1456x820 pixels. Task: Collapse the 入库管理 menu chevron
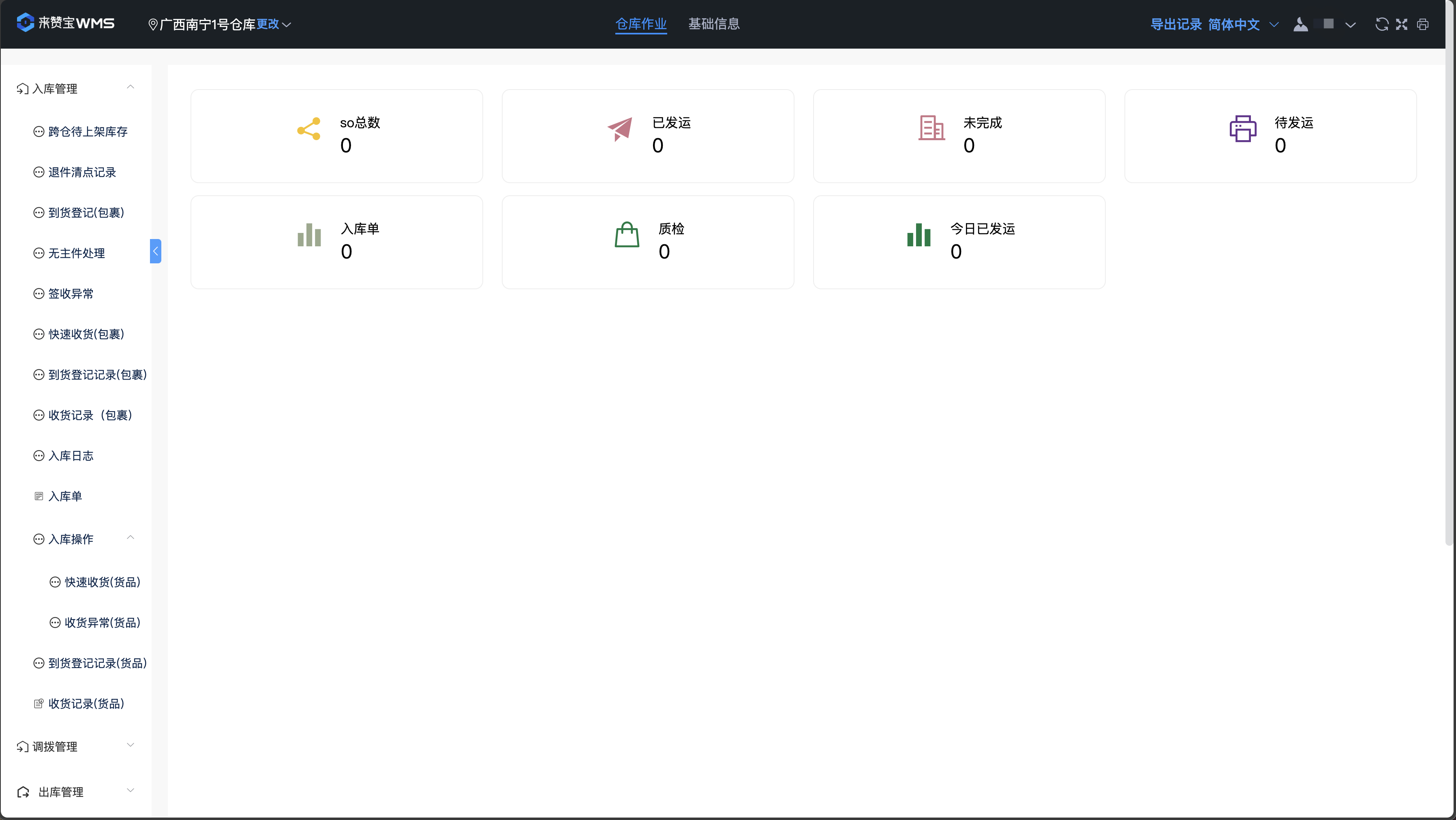tap(131, 87)
